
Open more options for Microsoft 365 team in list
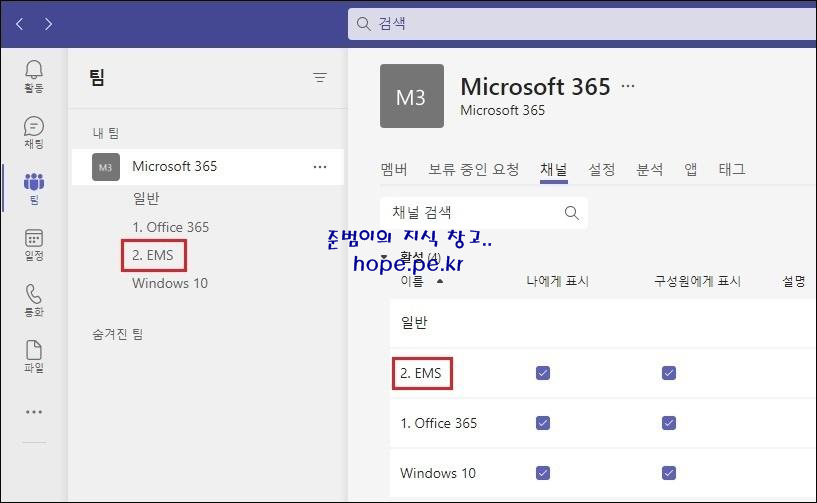(320, 167)
